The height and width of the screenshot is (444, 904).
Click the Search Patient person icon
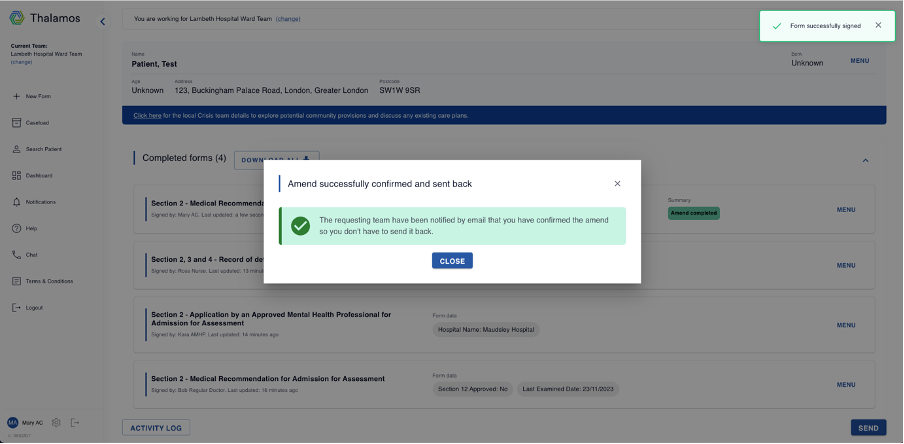click(x=16, y=149)
